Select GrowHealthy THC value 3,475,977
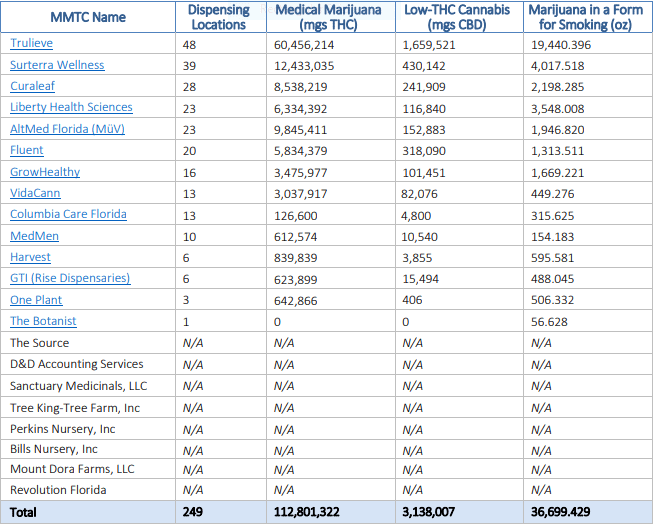The height and width of the screenshot is (525, 654). coord(301,173)
